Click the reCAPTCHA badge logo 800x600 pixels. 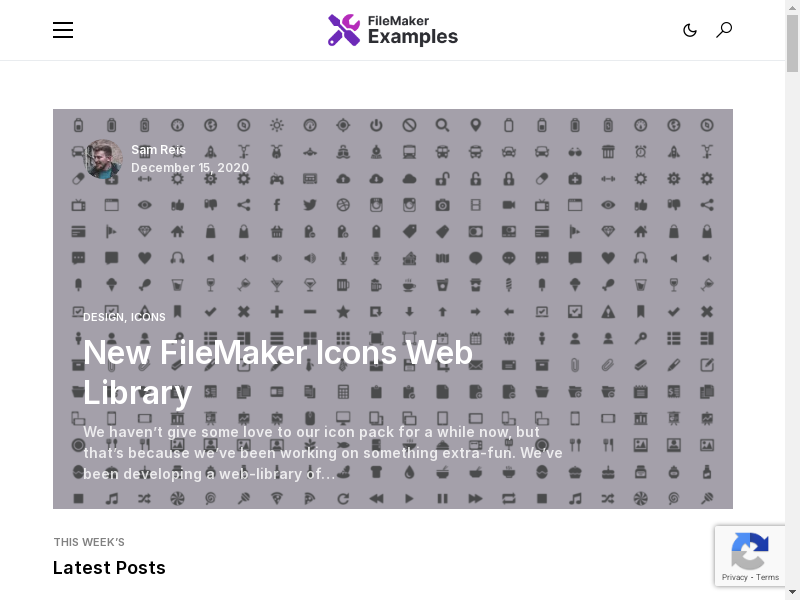pyautogui.click(x=750, y=552)
